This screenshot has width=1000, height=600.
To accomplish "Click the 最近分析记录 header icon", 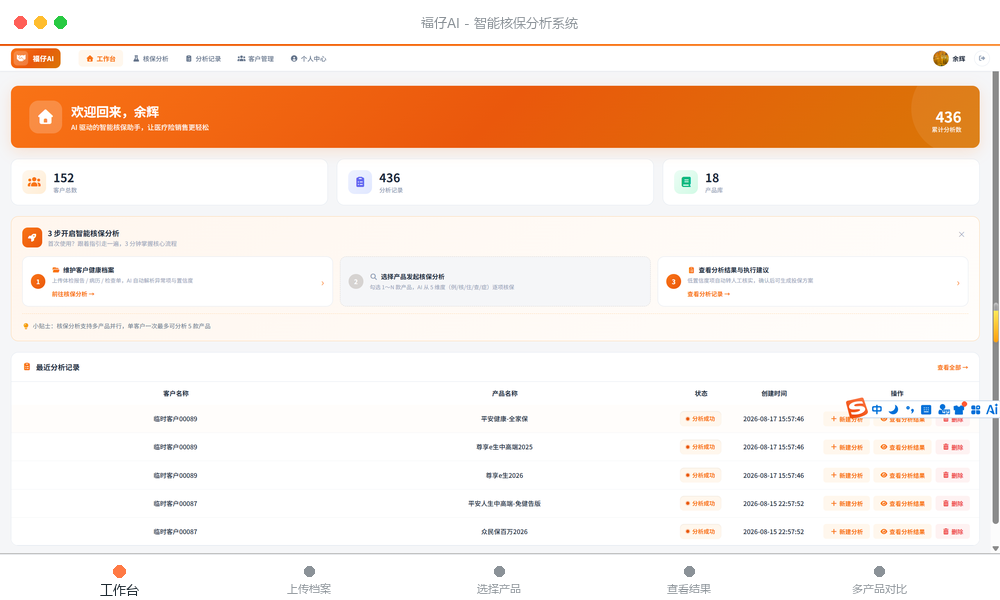I will (x=27, y=367).
